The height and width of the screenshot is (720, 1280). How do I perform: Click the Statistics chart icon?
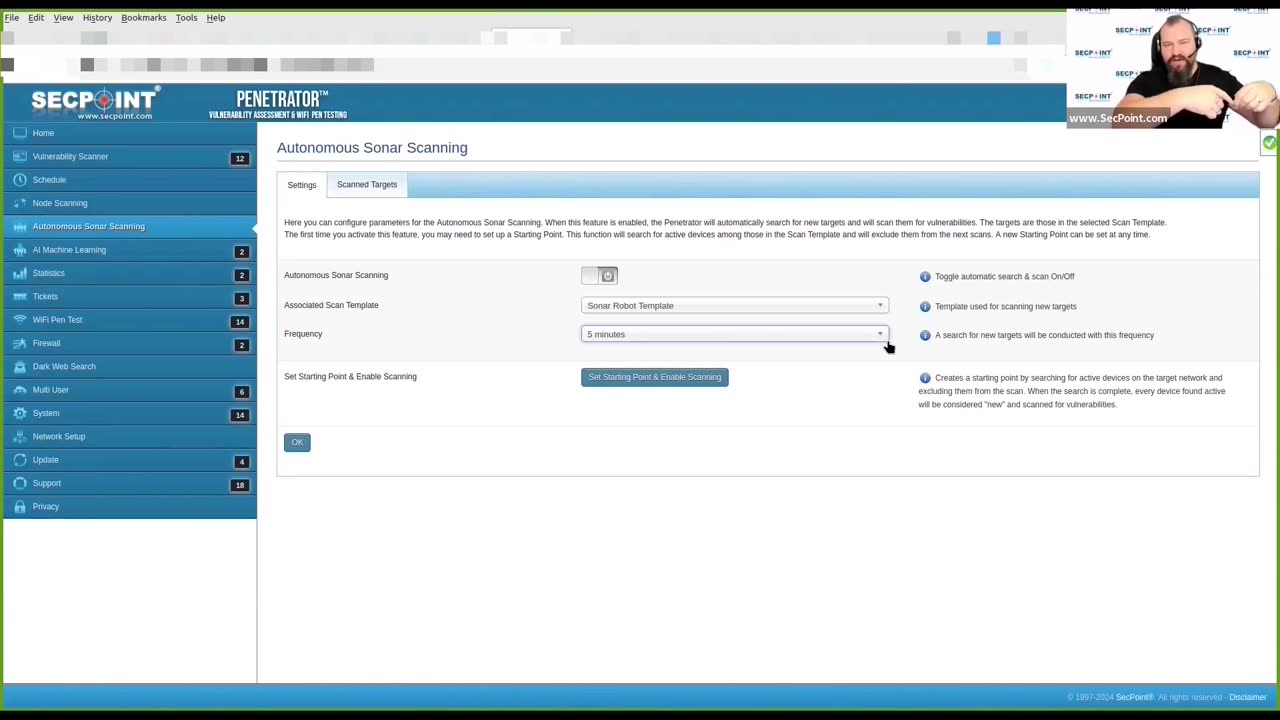[20, 273]
